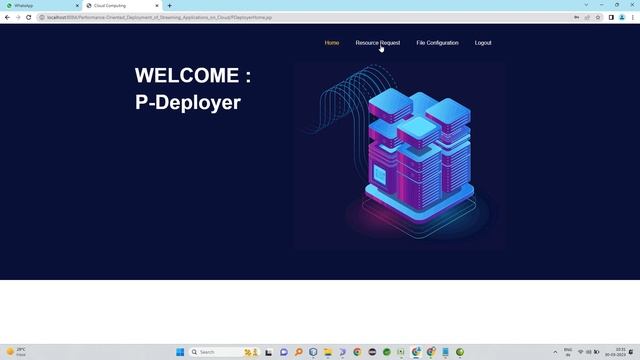640x360 pixels.
Task: Open a new browser tab
Action: pyautogui.click(x=169, y=6)
